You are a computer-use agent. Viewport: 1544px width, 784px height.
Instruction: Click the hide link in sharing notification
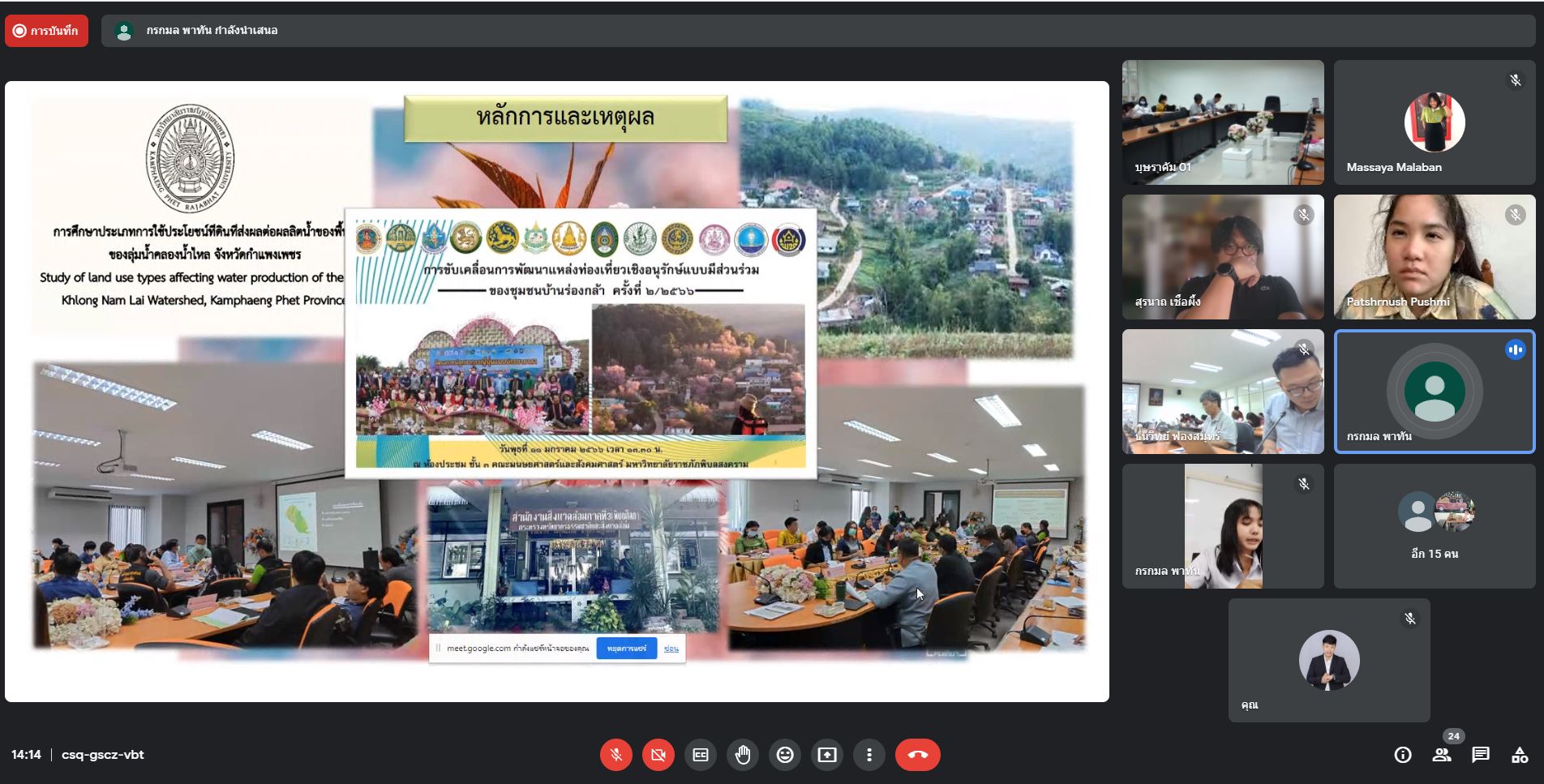tap(671, 649)
